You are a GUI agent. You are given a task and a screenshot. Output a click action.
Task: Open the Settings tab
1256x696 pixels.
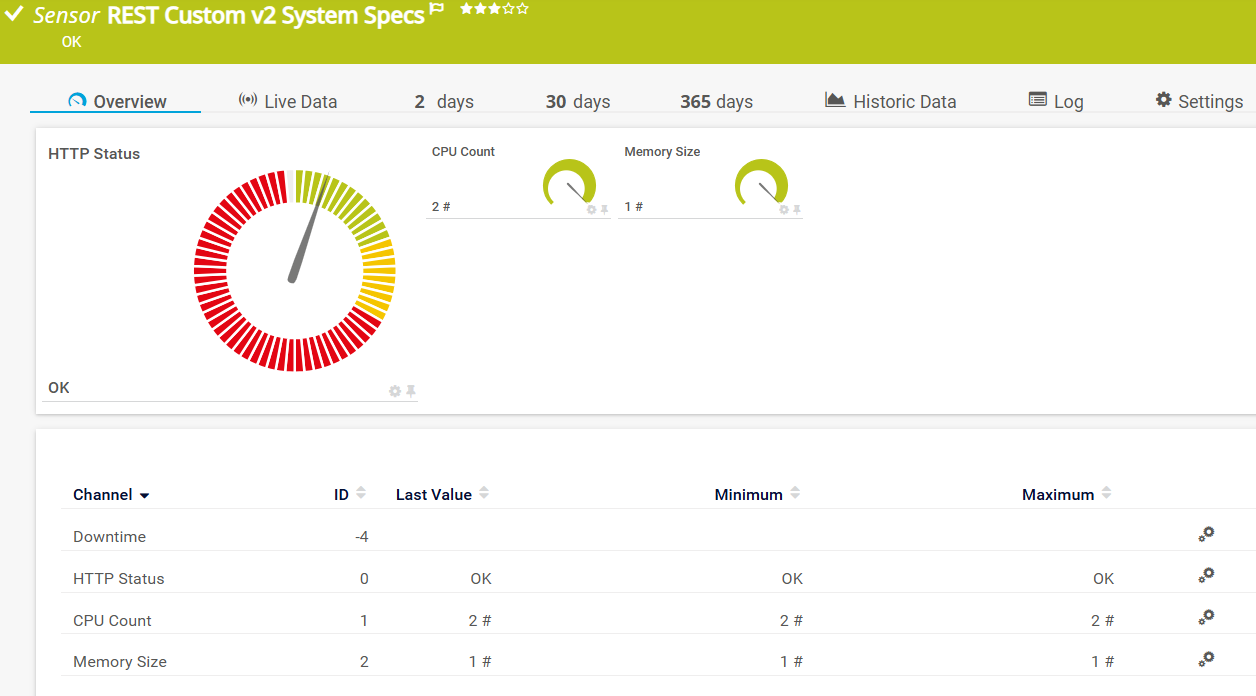[1199, 101]
